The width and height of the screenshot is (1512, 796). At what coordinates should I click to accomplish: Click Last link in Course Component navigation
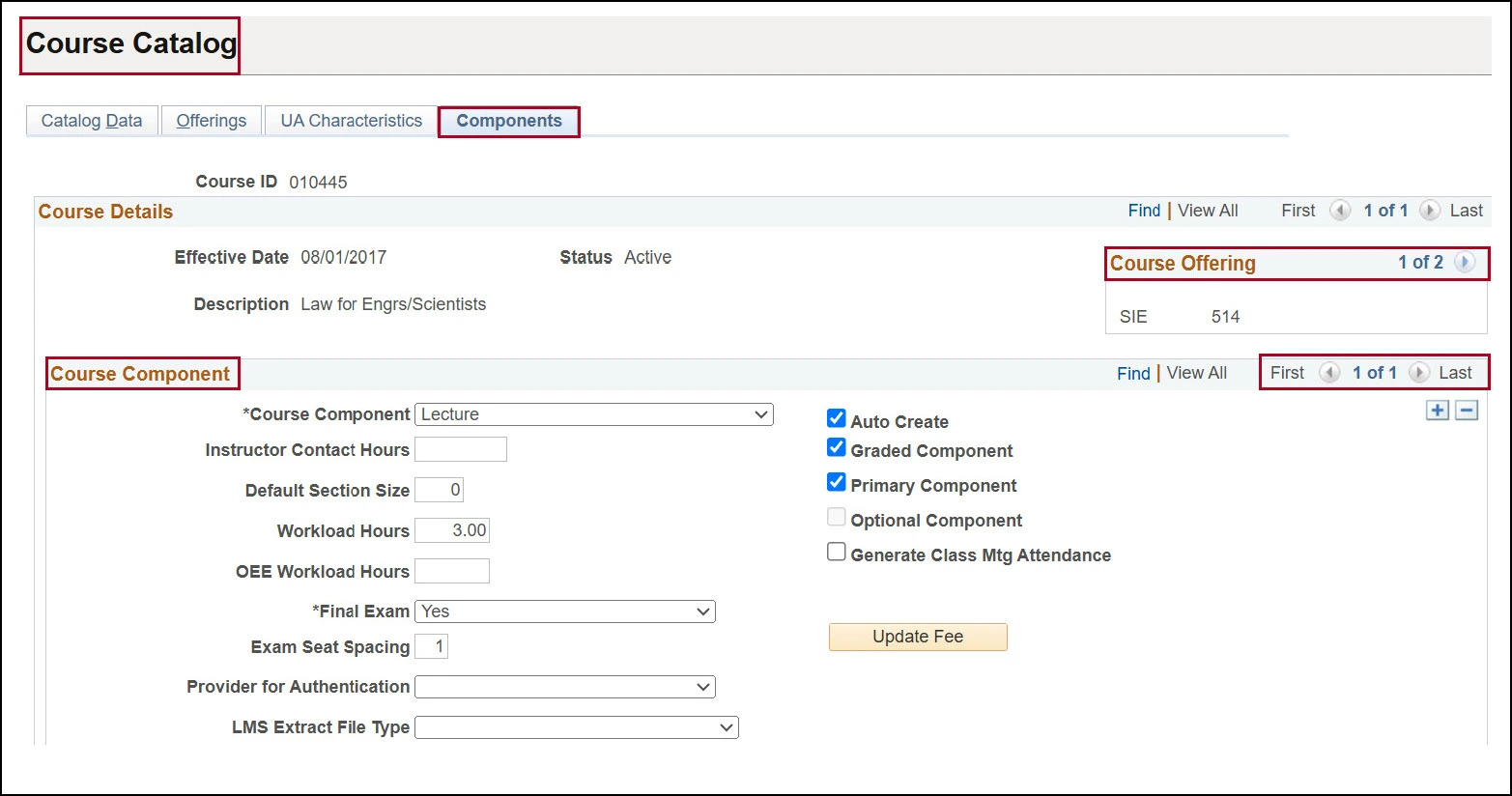point(1455,373)
